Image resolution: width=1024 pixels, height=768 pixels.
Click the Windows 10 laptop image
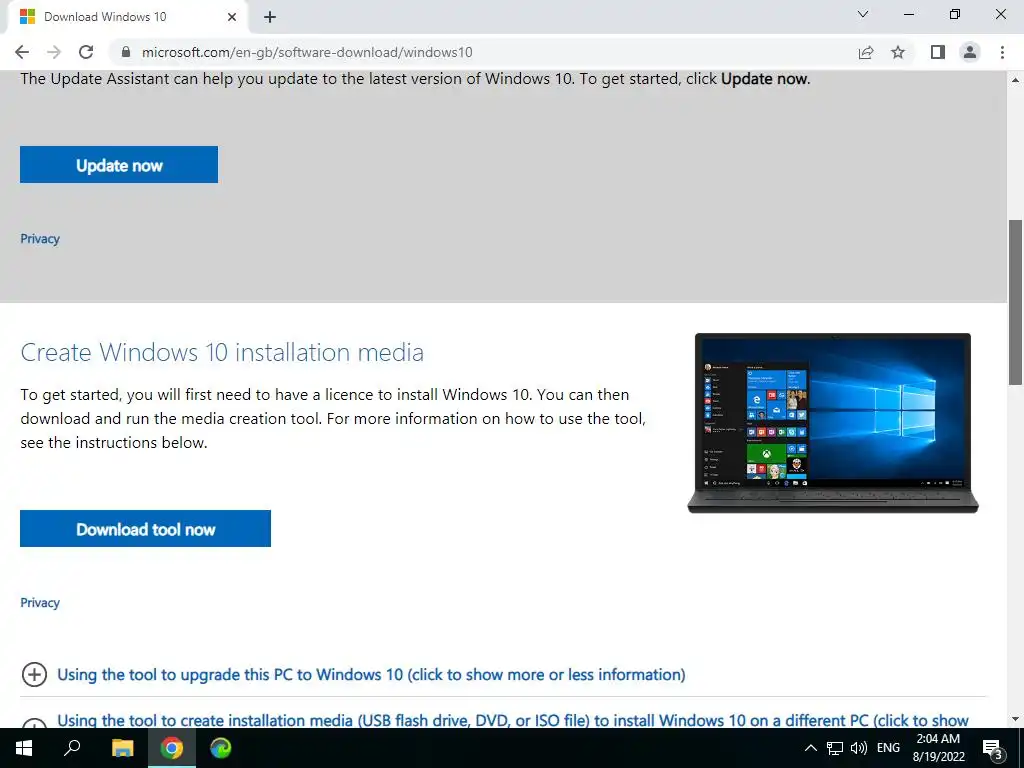click(x=833, y=423)
